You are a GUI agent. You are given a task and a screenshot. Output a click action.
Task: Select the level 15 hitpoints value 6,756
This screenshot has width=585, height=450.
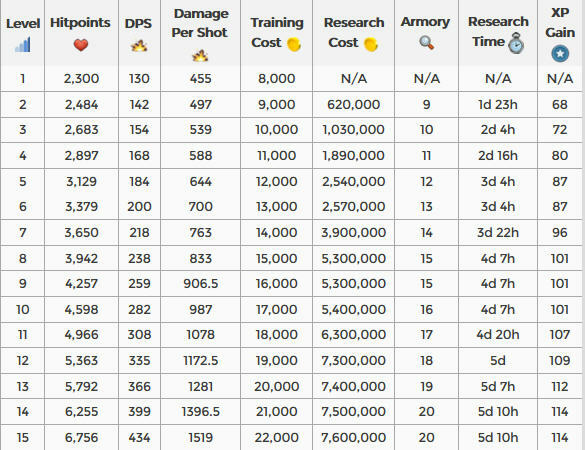pos(81,437)
